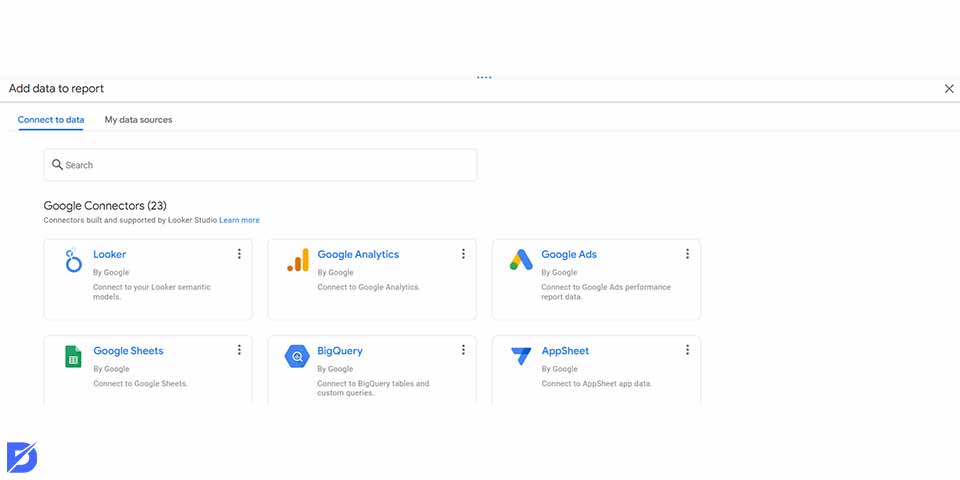Image resolution: width=960 pixels, height=480 pixels.
Task: Click the AppSheet logo icon
Action: 521,356
